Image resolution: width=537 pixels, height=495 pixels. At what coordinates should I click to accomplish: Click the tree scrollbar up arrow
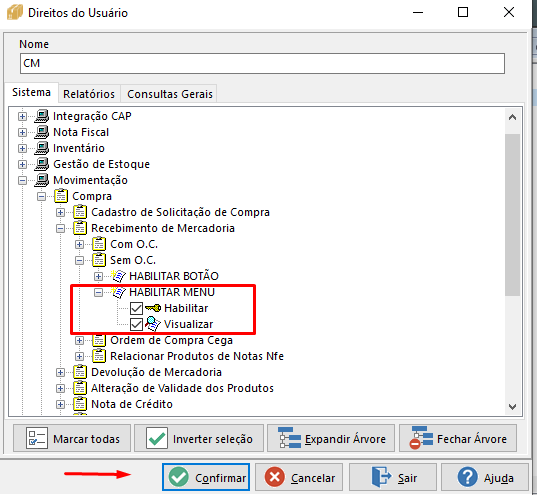pos(512,117)
